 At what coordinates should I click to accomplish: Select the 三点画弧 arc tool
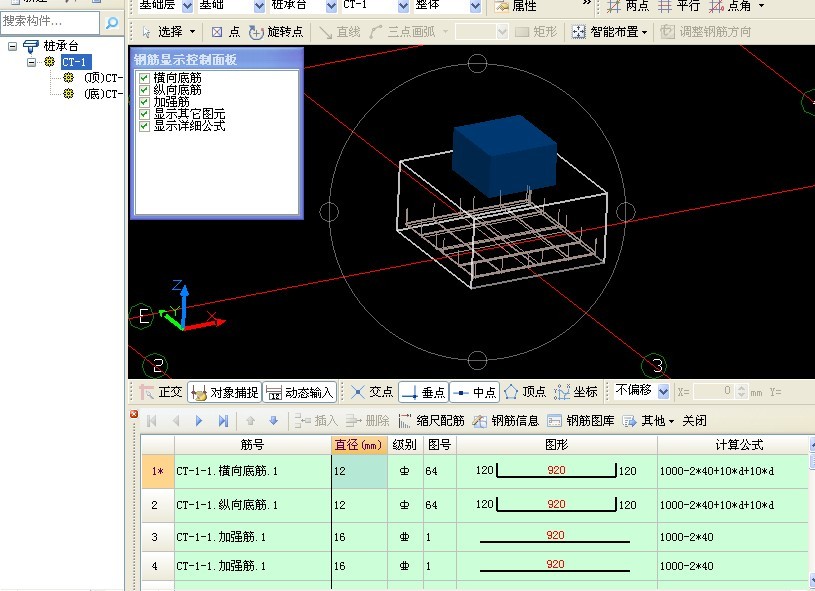tap(403, 32)
